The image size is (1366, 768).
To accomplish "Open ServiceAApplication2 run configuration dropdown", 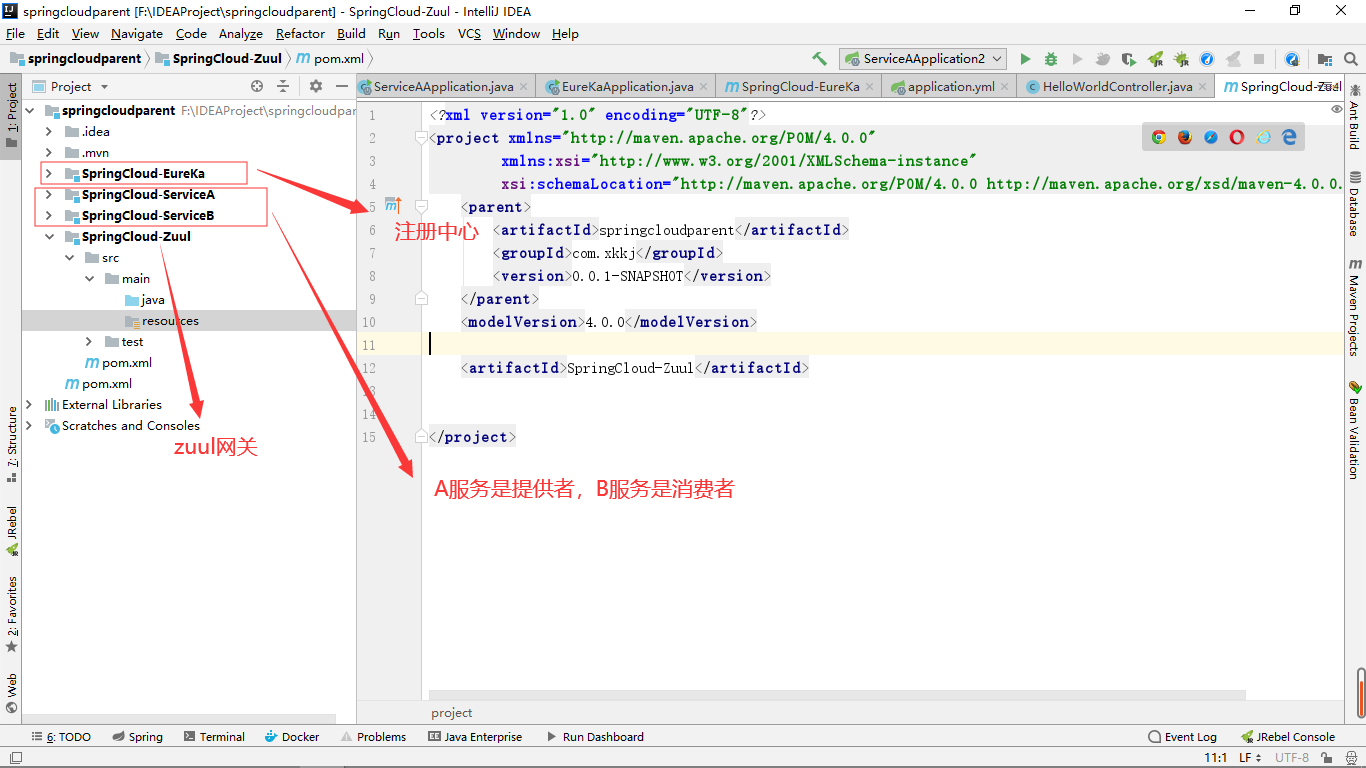I will click(x=923, y=59).
